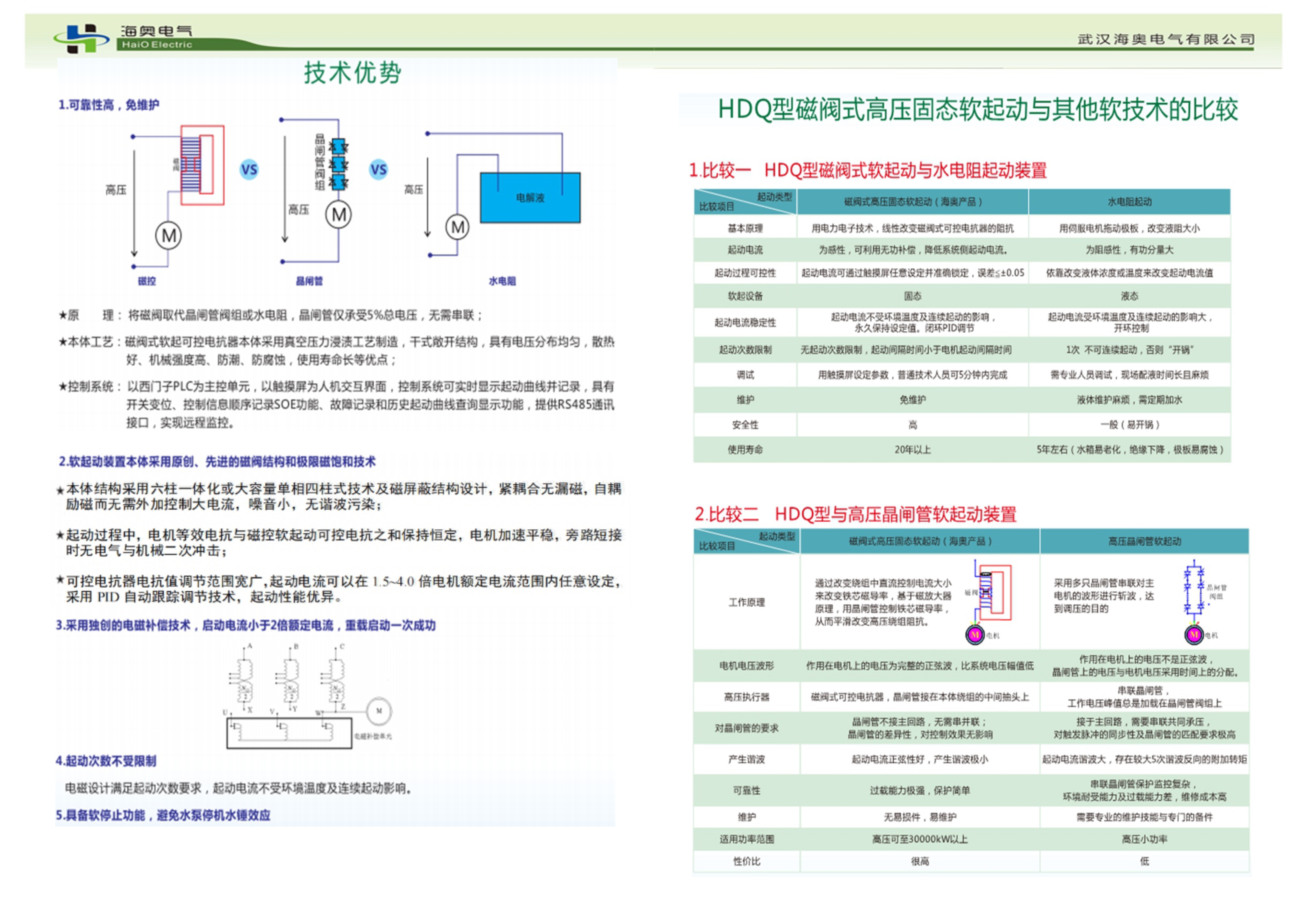Click pink motor icon in 工作原理 HaiO cell
This screenshot has width=1307, height=924.
975,634
